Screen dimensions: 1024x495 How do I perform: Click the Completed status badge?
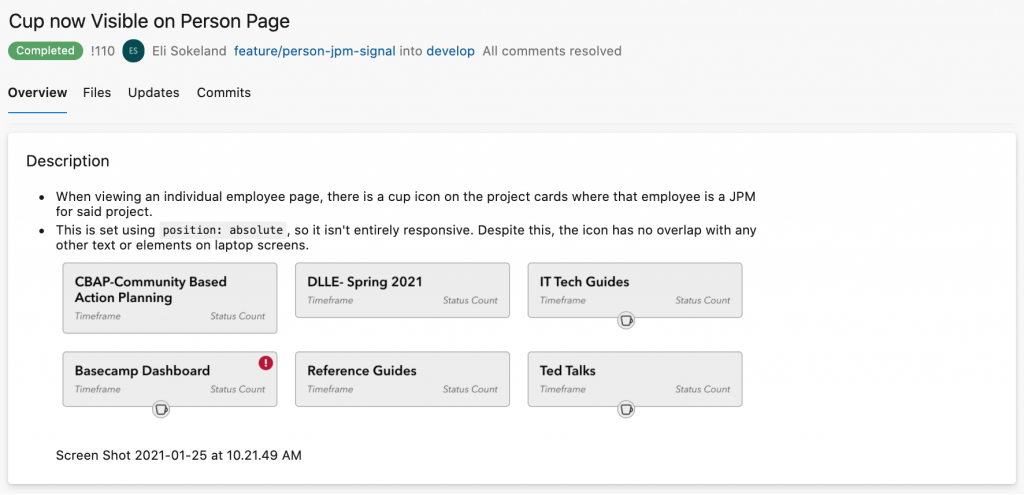45,51
